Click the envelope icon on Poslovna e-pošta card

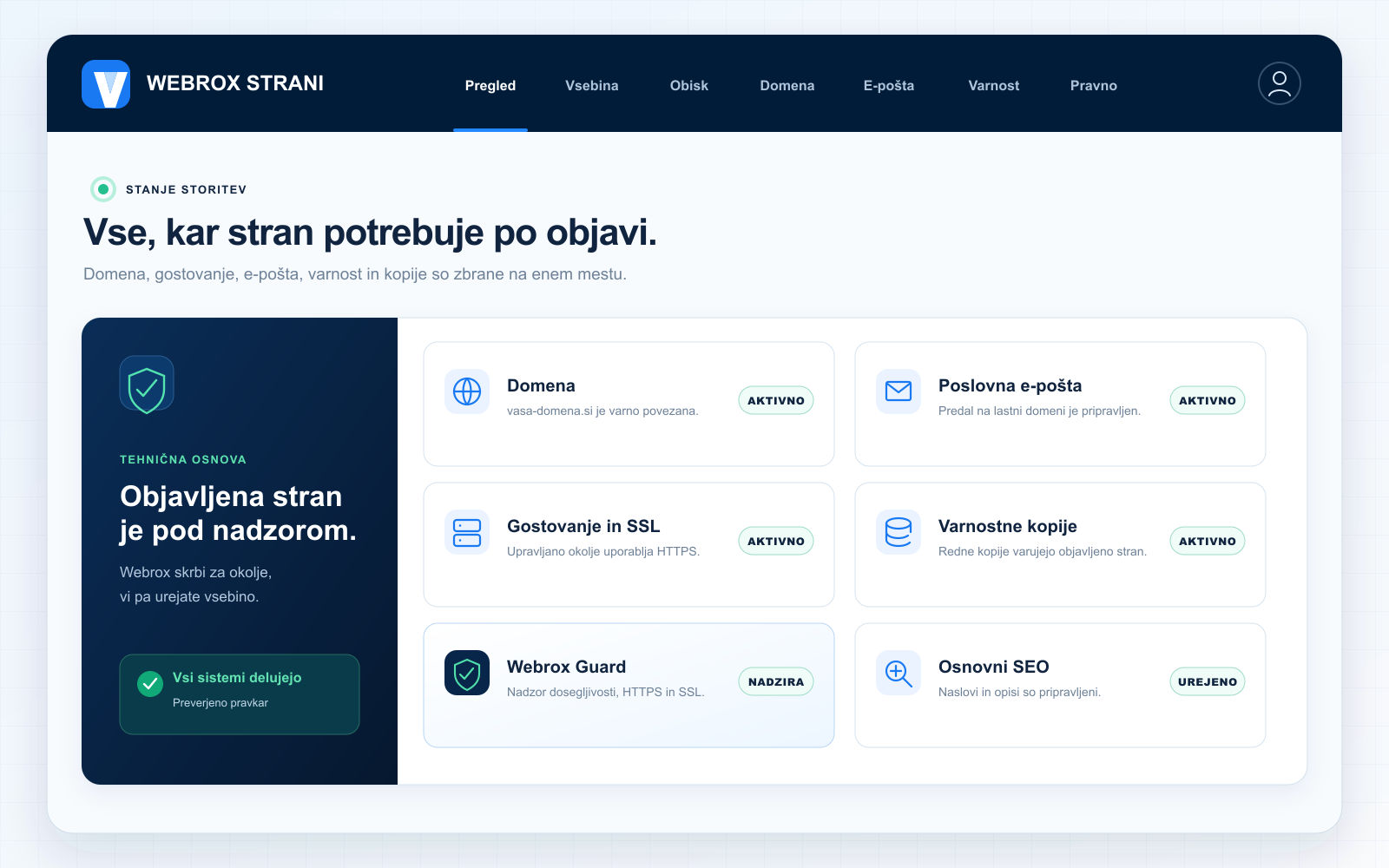point(899,391)
